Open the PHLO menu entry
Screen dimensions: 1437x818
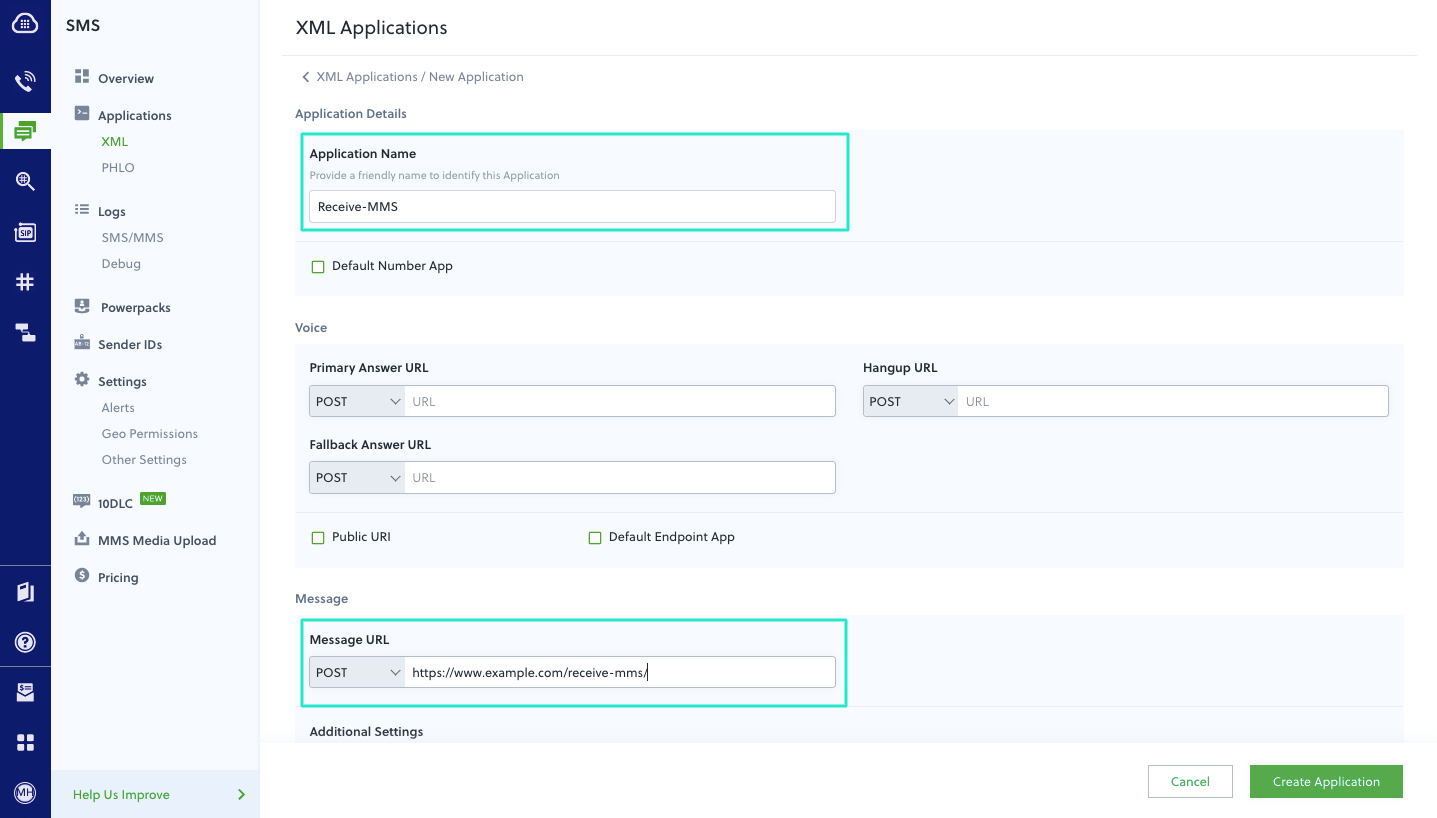pos(117,167)
